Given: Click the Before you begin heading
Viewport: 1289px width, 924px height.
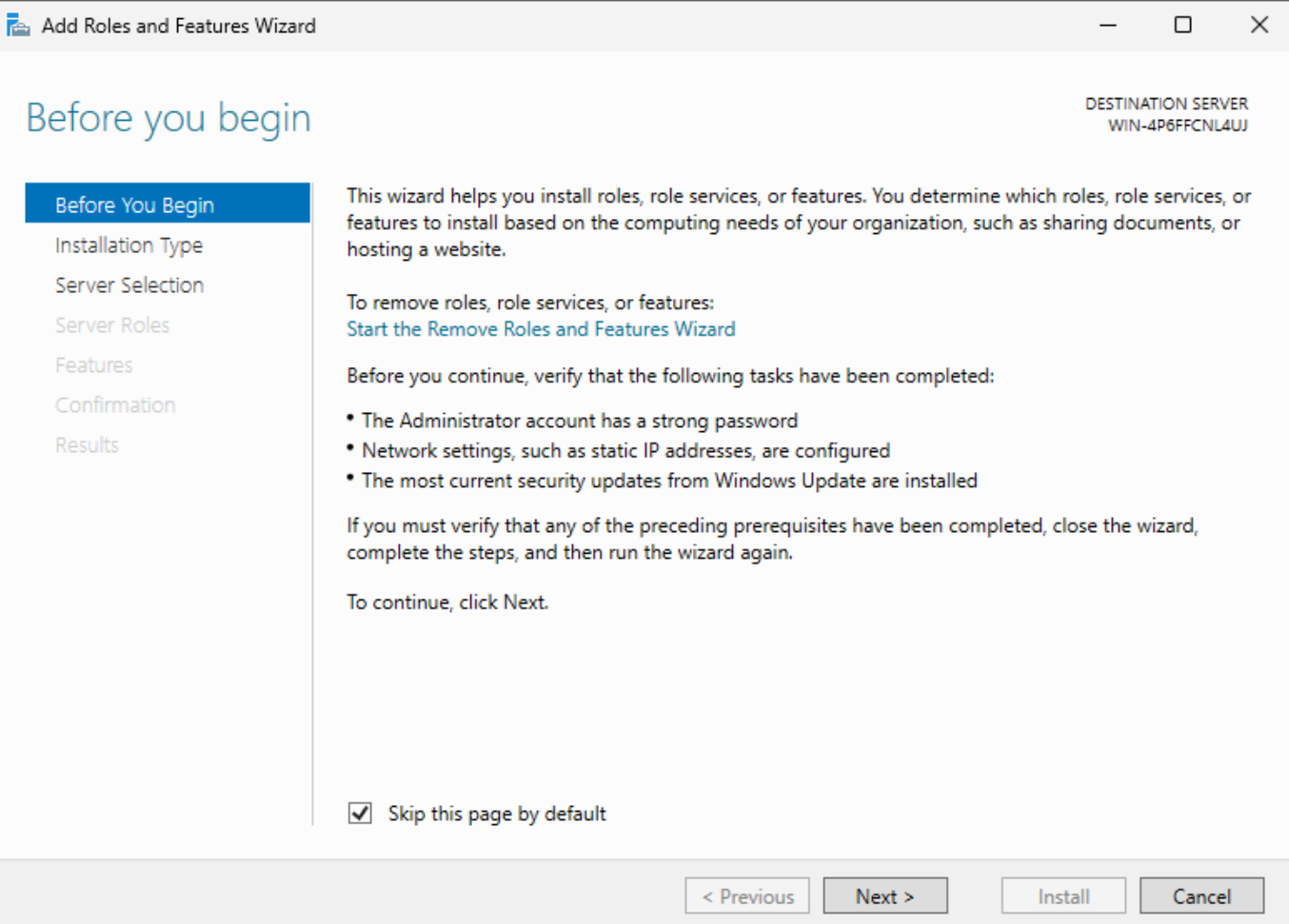Looking at the screenshot, I should pyautogui.click(x=169, y=118).
